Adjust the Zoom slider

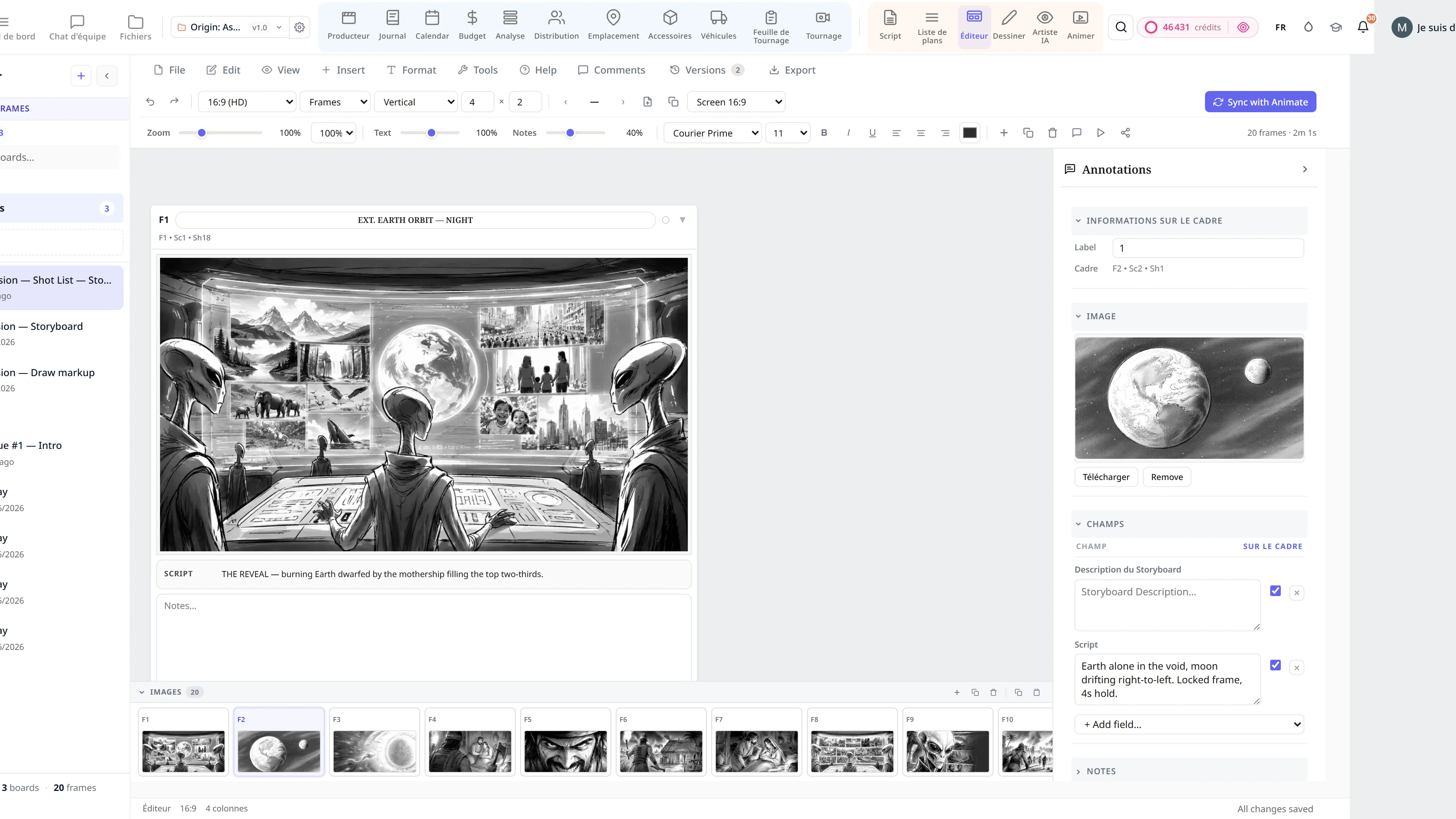click(x=220, y=133)
